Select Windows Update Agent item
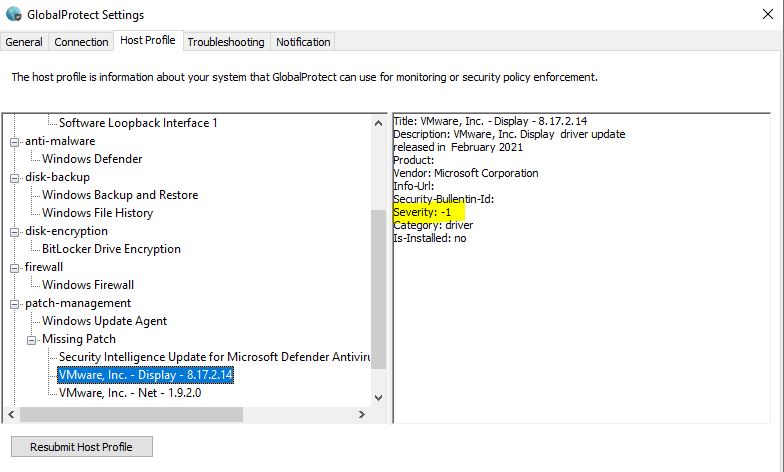This screenshot has height=472, width=784. pyautogui.click(x=104, y=321)
